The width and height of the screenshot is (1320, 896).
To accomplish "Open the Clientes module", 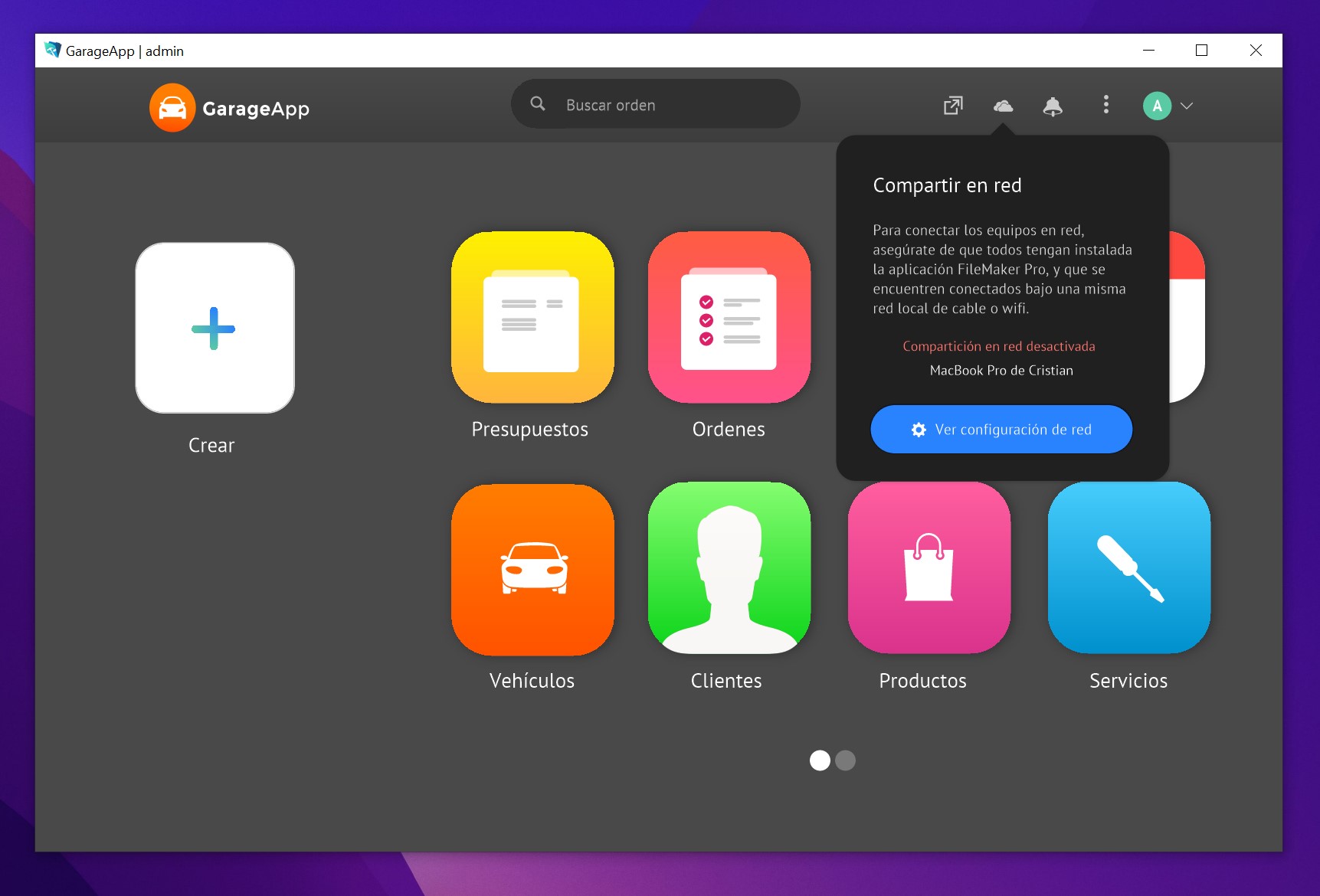I will pos(729,567).
